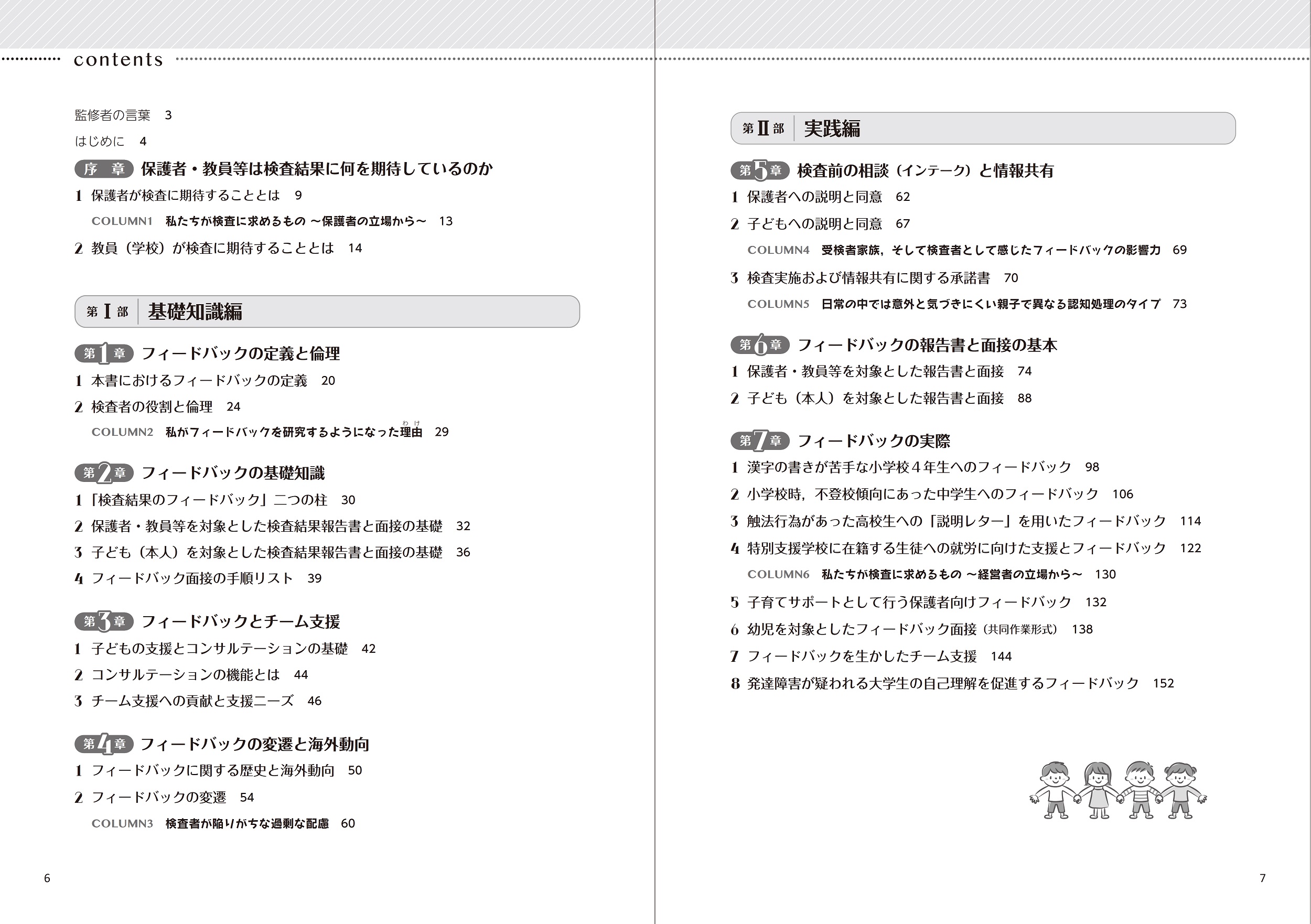Select entry '子どもの支援とコンサルテーションの基礎 42'
The width and height of the screenshot is (1311, 924).
[225, 649]
